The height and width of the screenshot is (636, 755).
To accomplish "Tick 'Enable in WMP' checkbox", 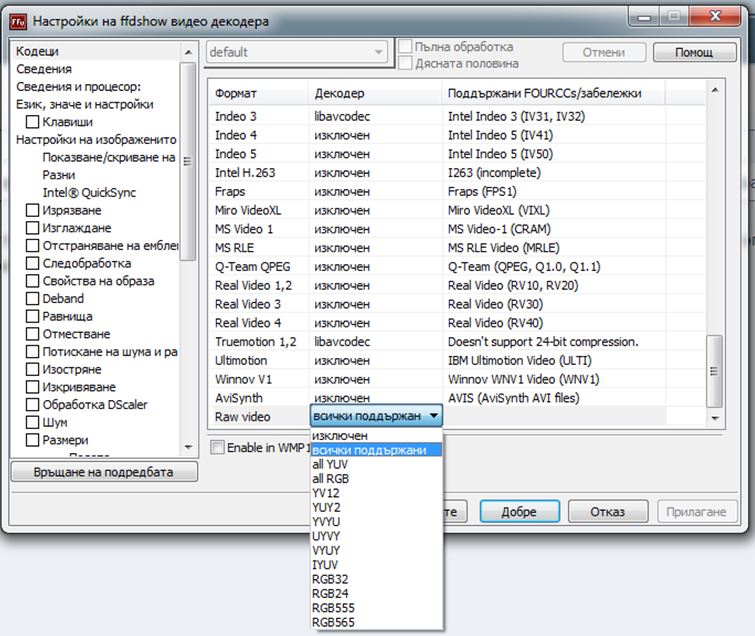I will pyautogui.click(x=218, y=447).
